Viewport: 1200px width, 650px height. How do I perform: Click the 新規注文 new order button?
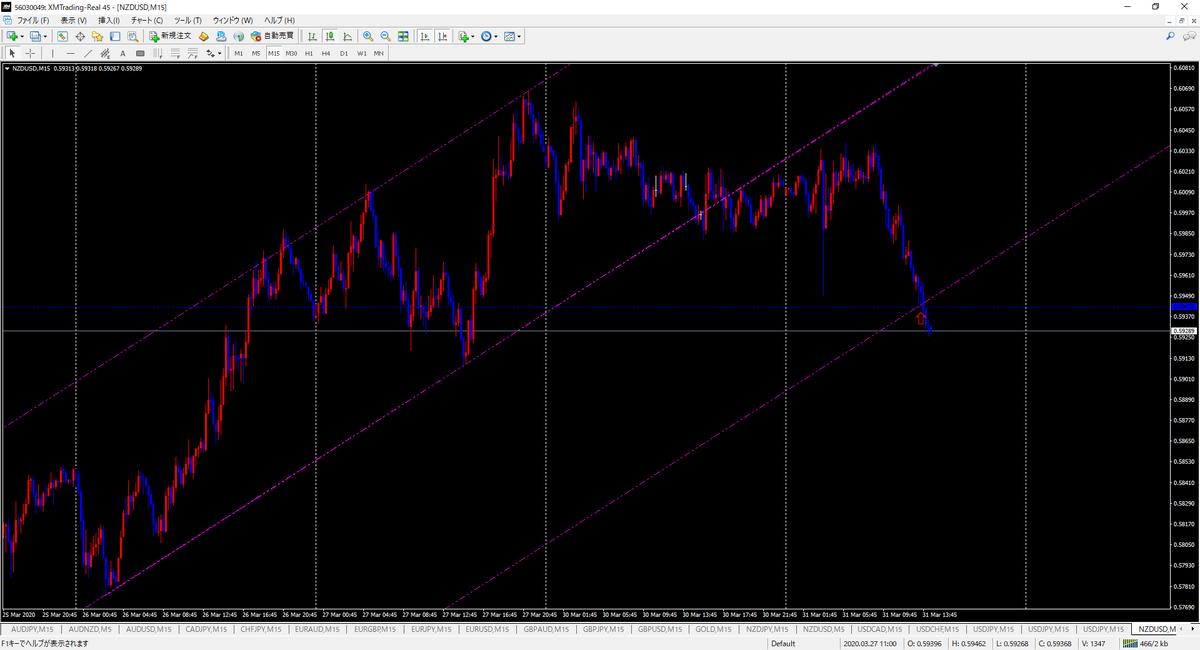tap(171, 36)
